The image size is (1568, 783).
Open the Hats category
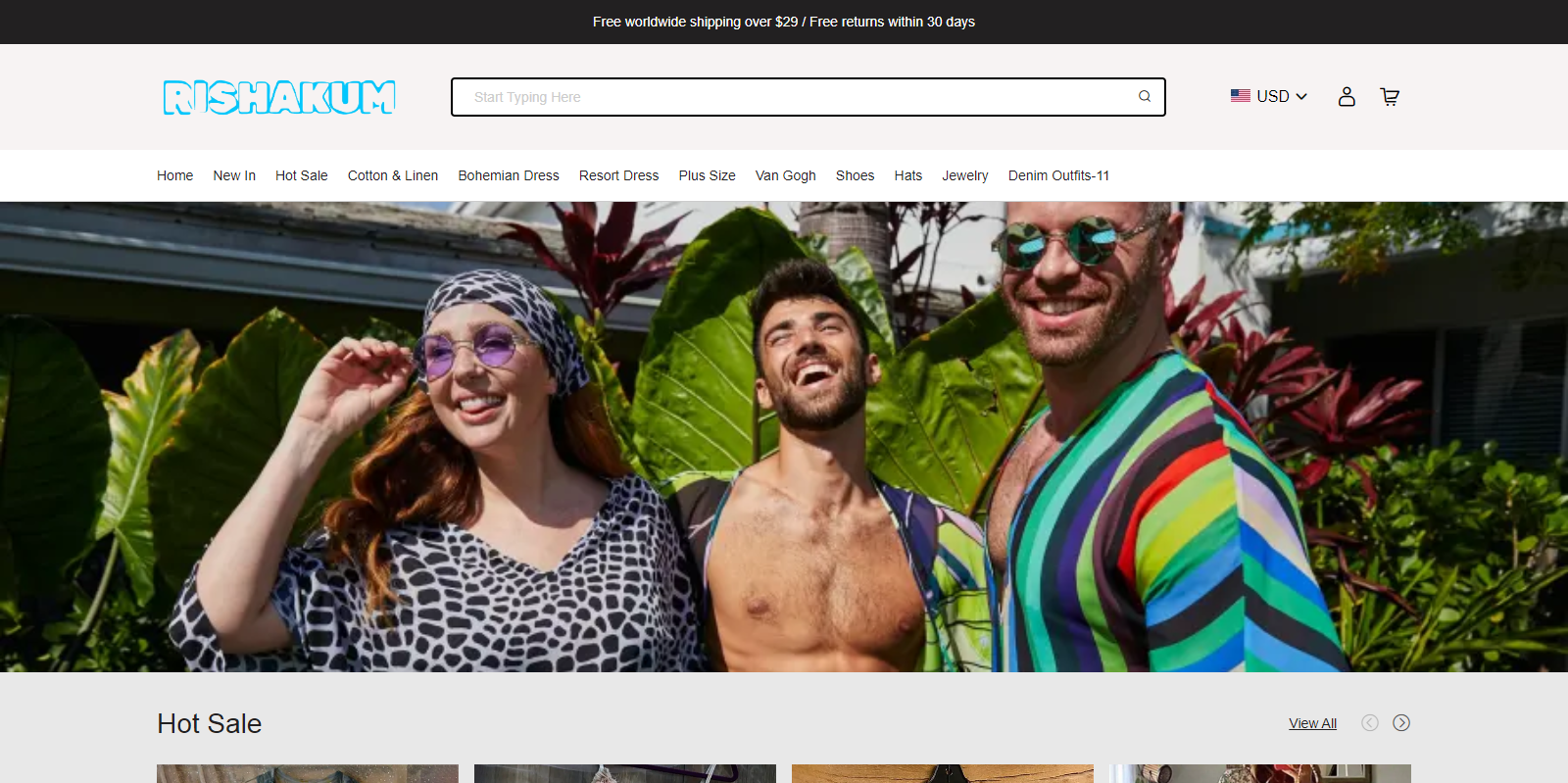pyautogui.click(x=907, y=175)
